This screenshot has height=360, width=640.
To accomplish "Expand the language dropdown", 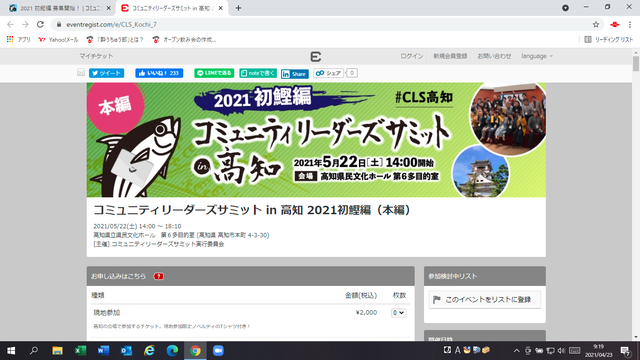I will click(x=537, y=56).
